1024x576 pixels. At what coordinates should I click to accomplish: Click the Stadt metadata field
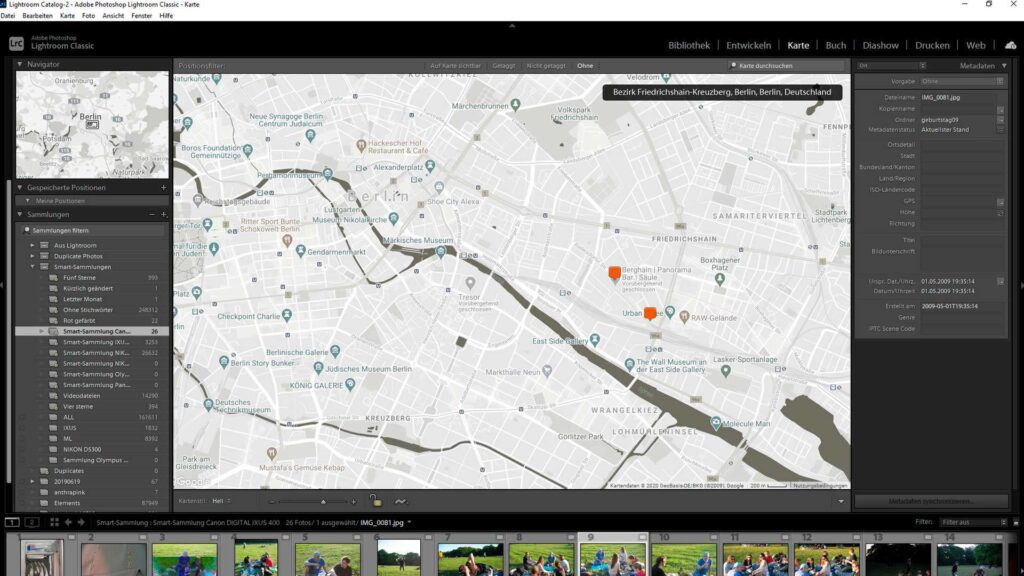(962, 156)
